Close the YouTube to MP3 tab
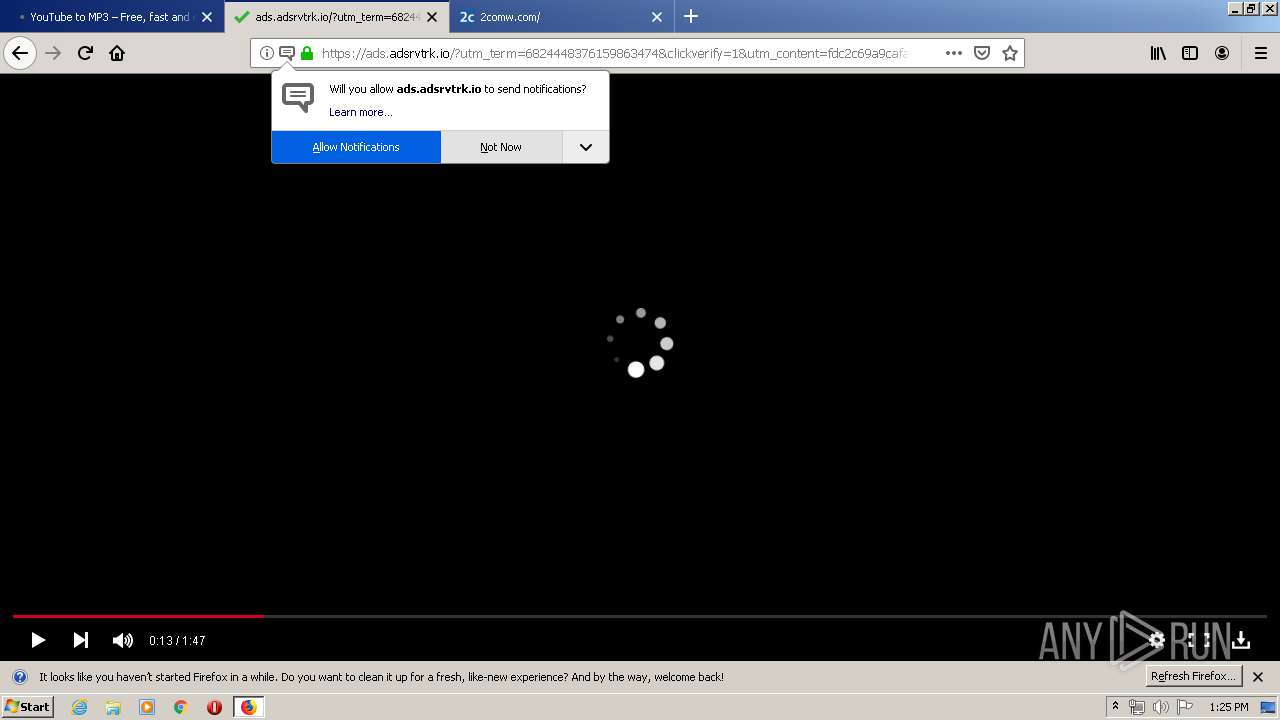 tap(207, 16)
